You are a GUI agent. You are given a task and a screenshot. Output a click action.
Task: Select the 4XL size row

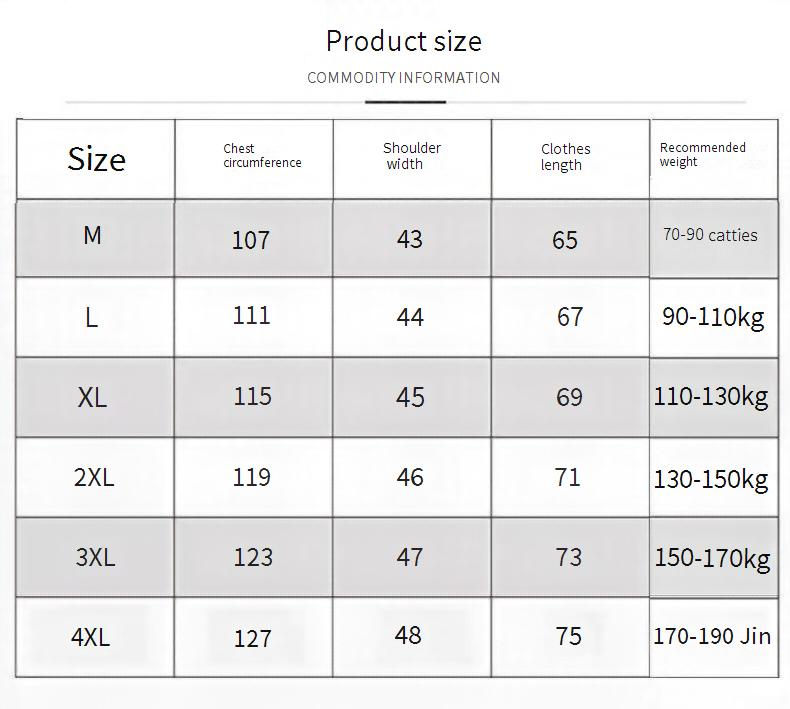point(90,637)
